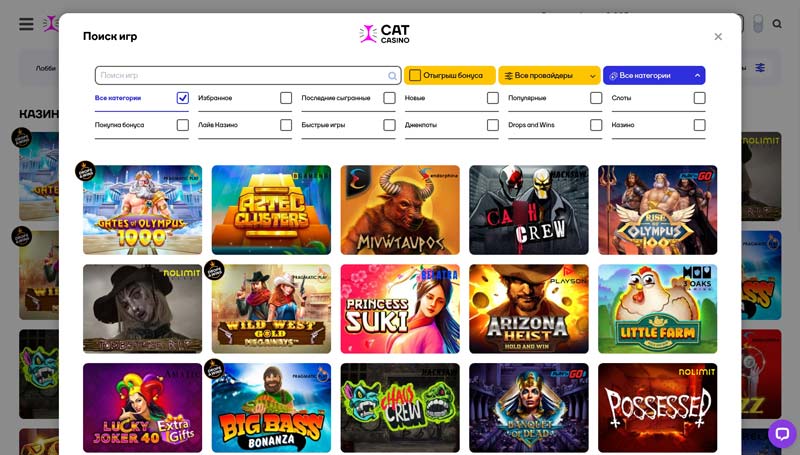This screenshot has width=800, height=455.
Task: Type in the 'Поиск игр' search field
Action: tap(240, 76)
